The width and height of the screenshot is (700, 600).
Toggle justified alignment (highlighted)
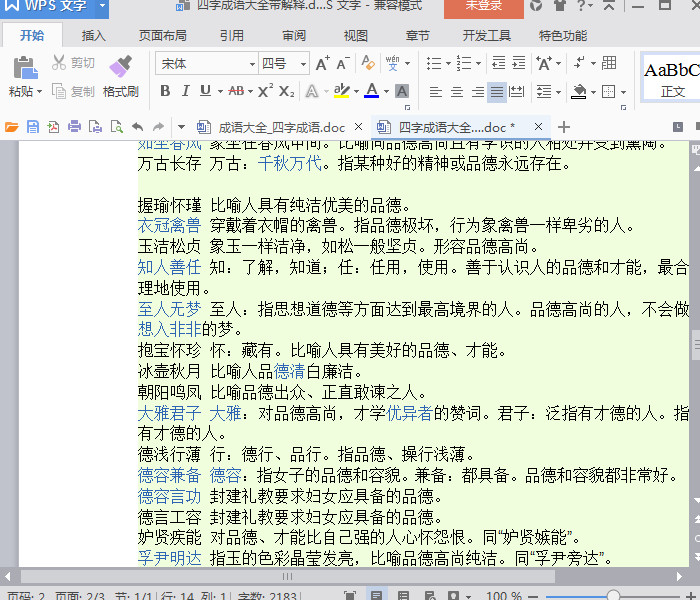[x=496, y=92]
